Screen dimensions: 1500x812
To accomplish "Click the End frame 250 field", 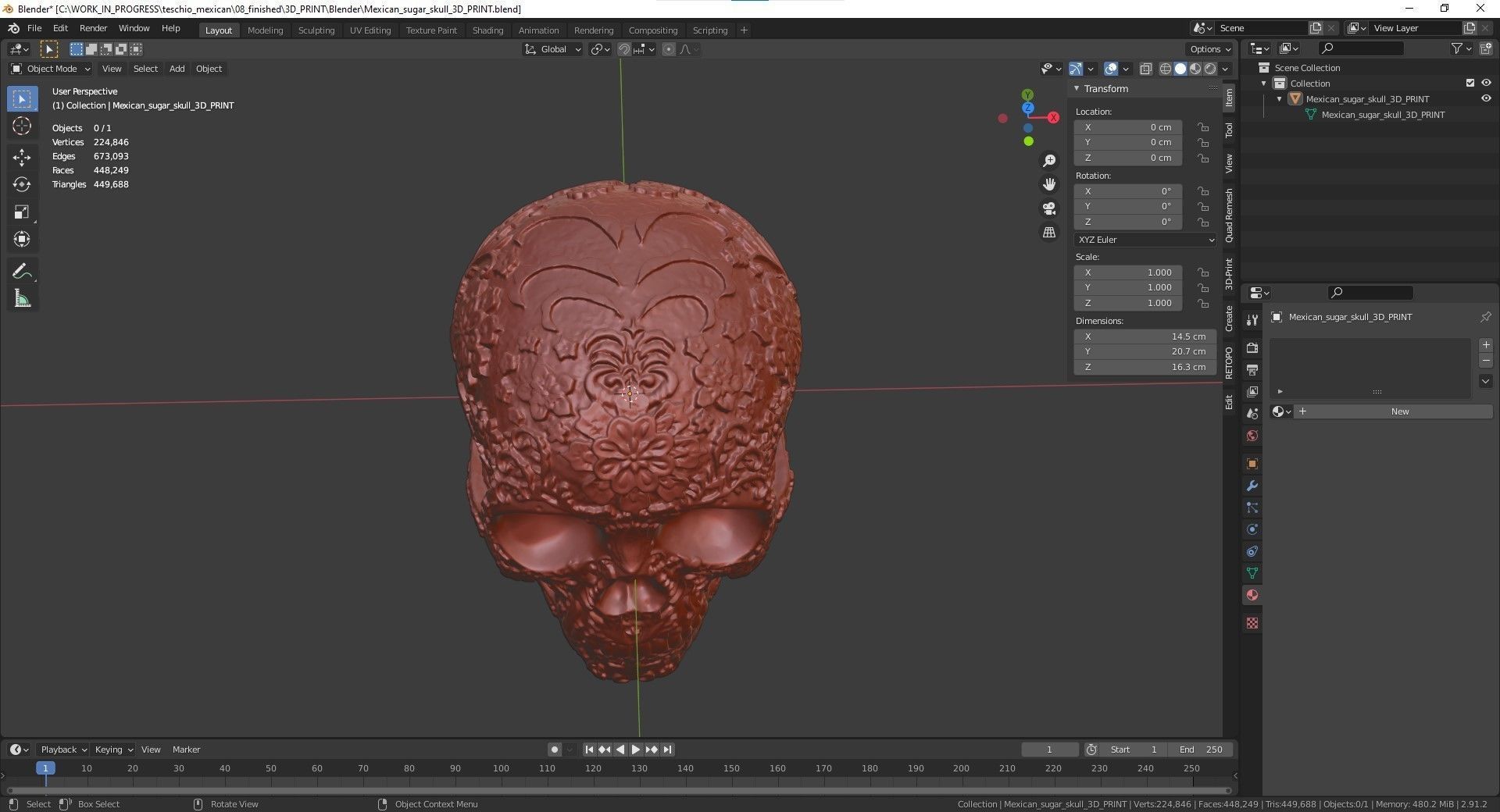I will 1201,750.
